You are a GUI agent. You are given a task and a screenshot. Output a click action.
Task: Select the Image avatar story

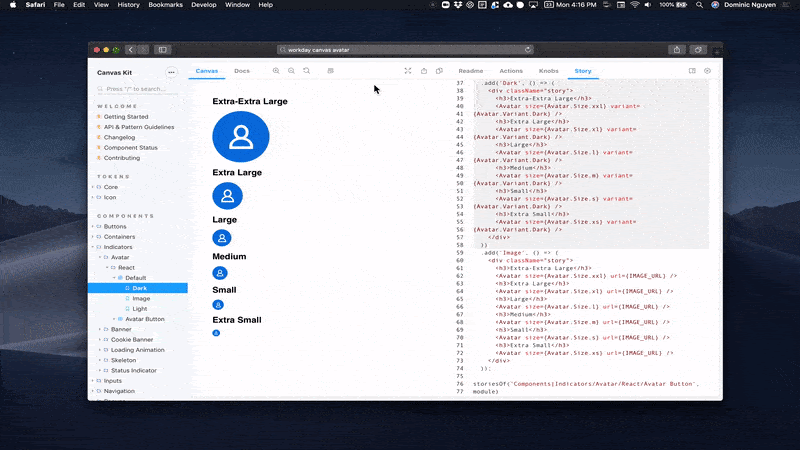[141, 298]
